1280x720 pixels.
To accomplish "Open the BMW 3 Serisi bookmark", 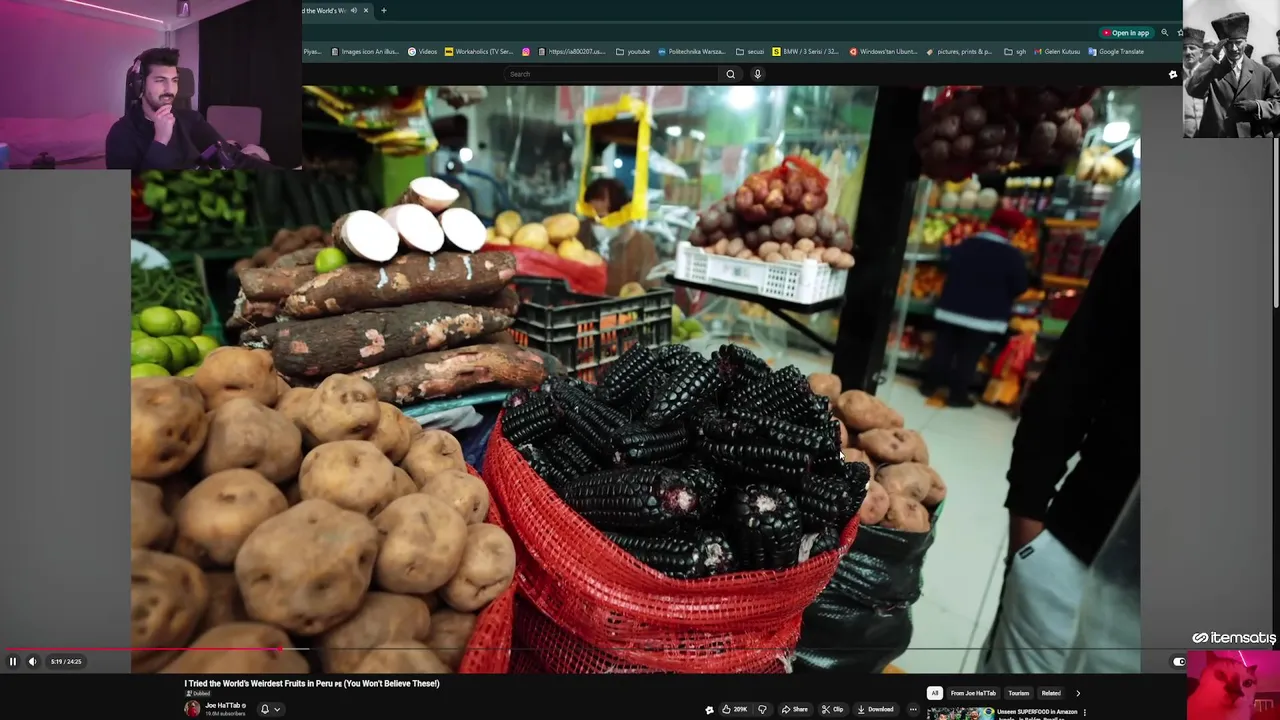I will tap(805, 52).
